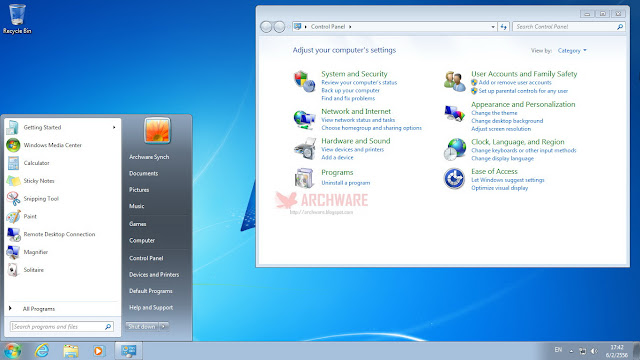Click the EN language indicator in tray

pos(558,350)
